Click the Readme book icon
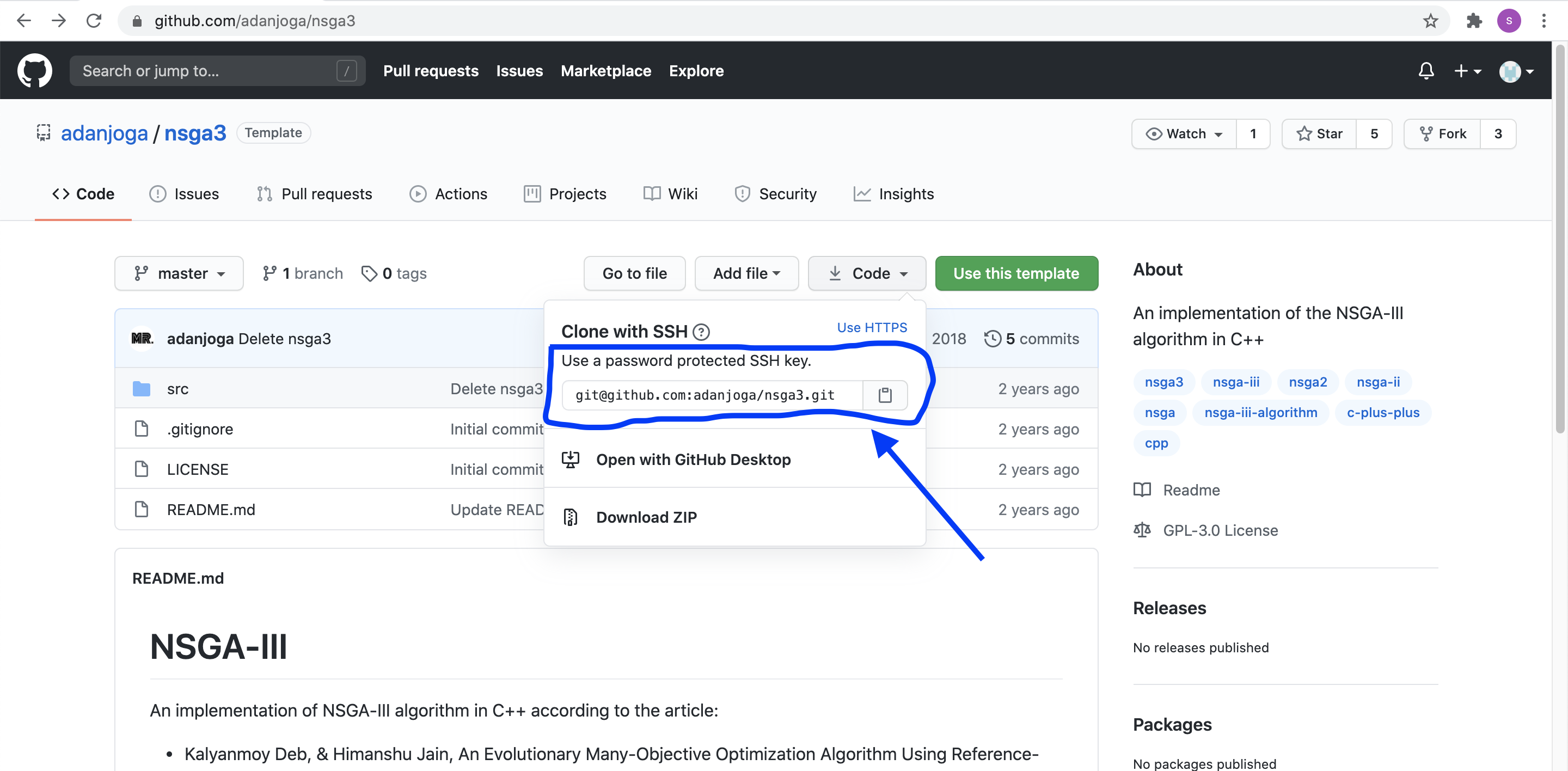The height and width of the screenshot is (771, 1568). (1142, 490)
